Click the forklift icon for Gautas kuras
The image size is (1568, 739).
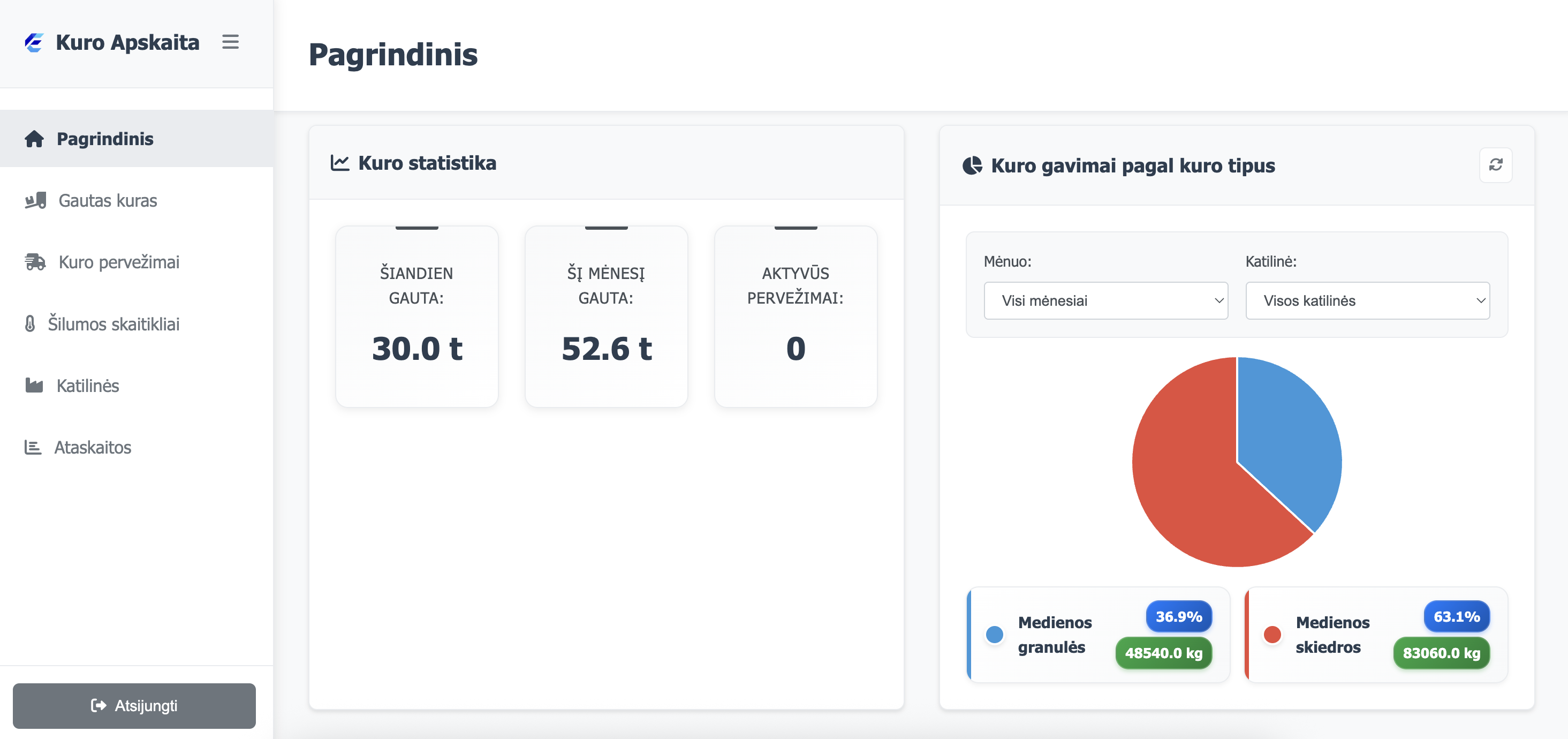(x=35, y=200)
